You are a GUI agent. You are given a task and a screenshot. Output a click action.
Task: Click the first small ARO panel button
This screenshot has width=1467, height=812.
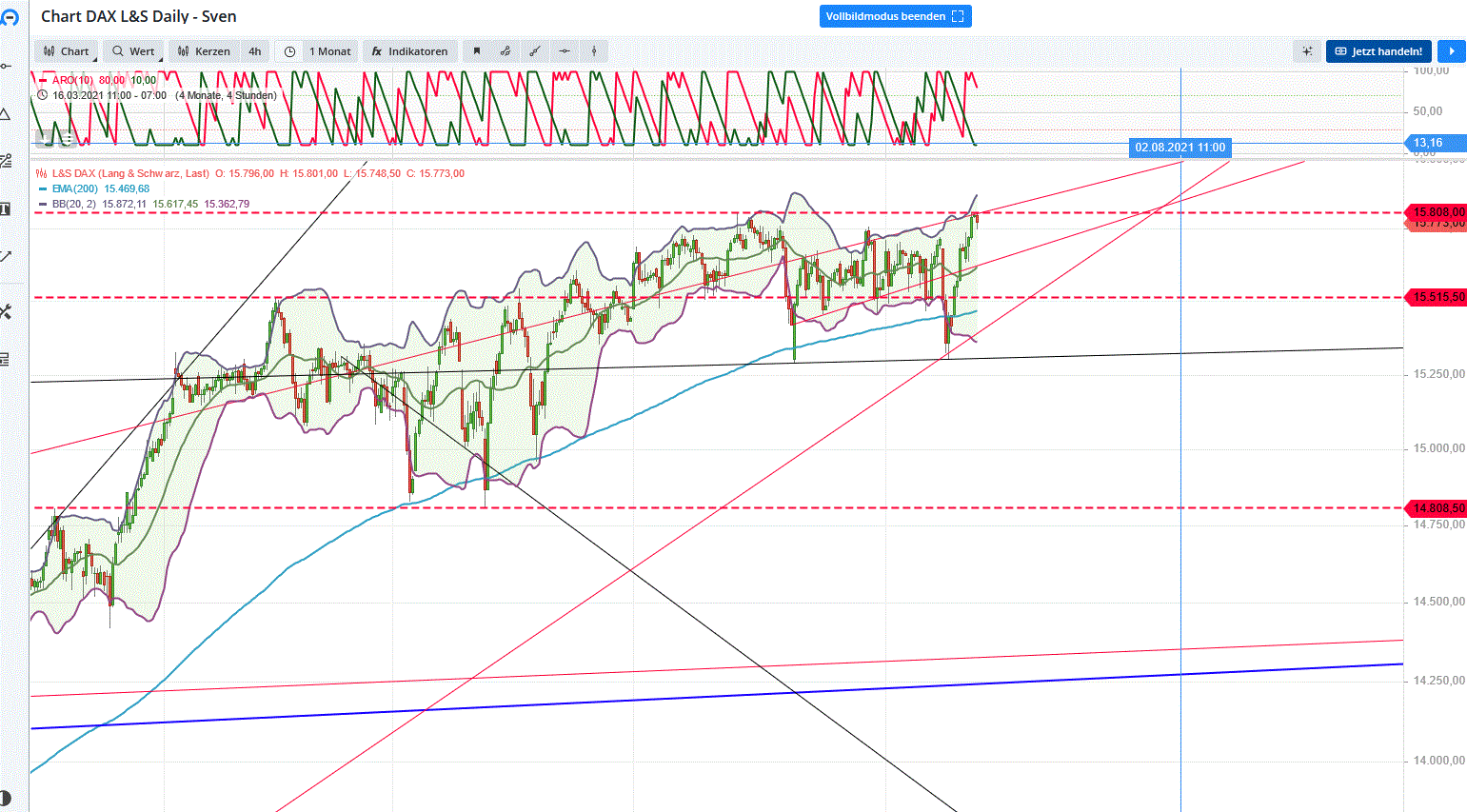[44, 139]
